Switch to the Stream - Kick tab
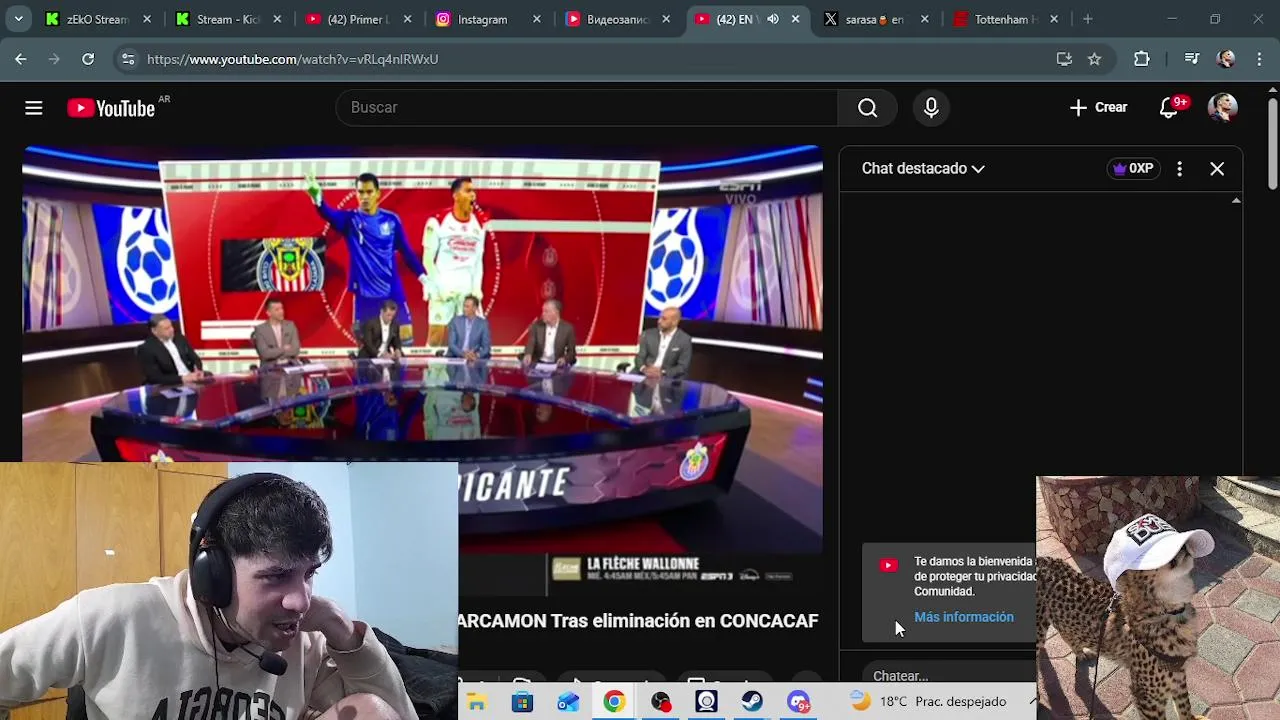Screen dimensions: 1280x720 [x=228, y=19]
